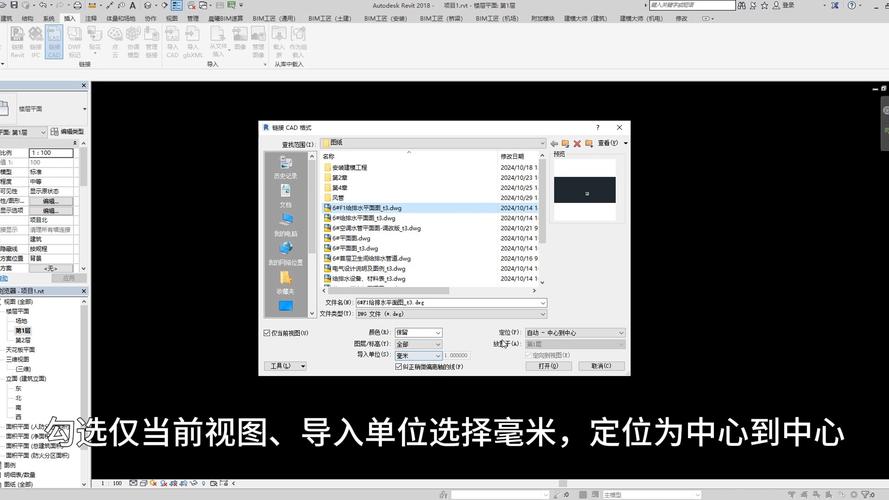The height and width of the screenshot is (500, 889).
Task: Select 第2层 in the project browser
Action: pyautogui.click(x=23, y=340)
